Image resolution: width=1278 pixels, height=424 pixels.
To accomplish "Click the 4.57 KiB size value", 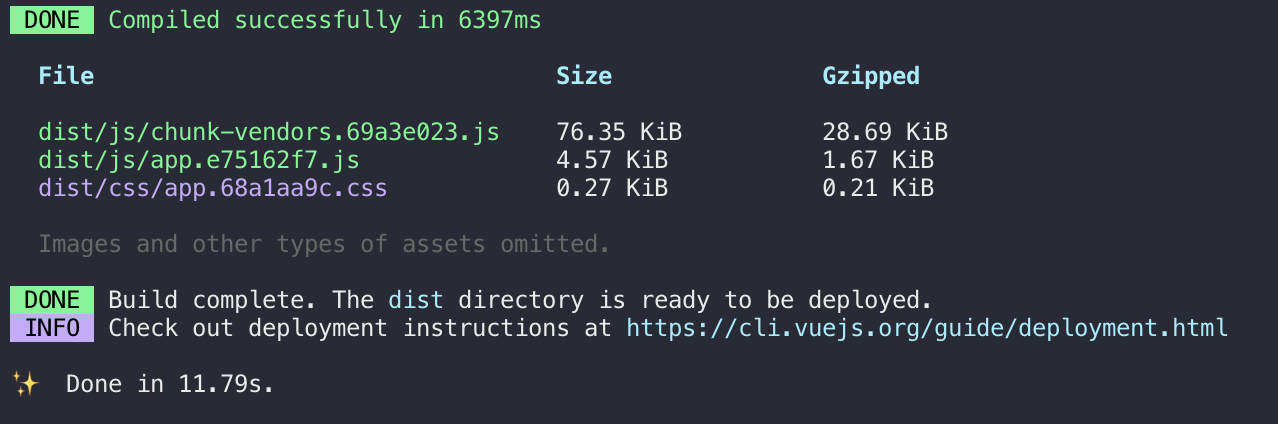I will click(612, 160).
